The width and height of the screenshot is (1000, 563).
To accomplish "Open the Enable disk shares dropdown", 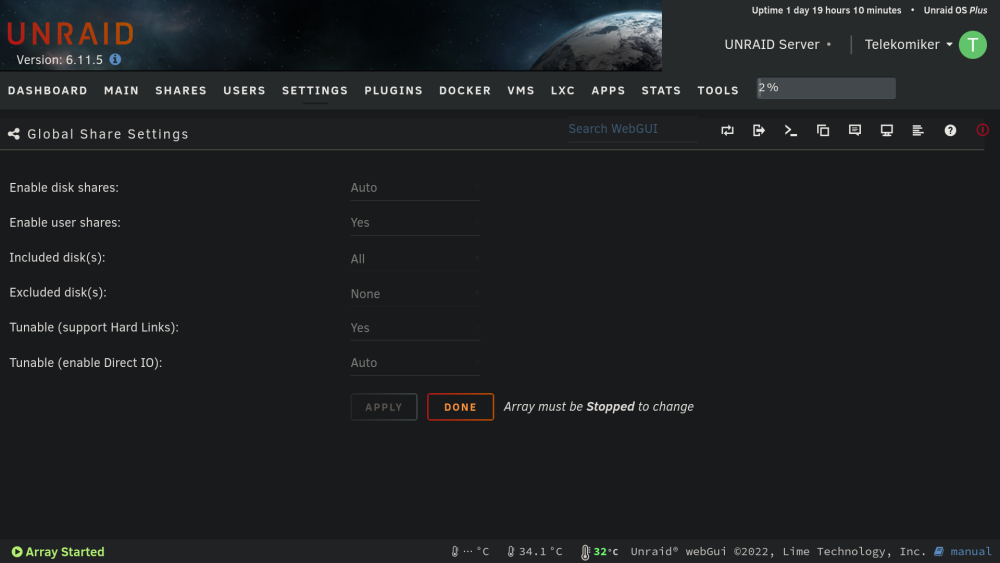I will [x=415, y=187].
